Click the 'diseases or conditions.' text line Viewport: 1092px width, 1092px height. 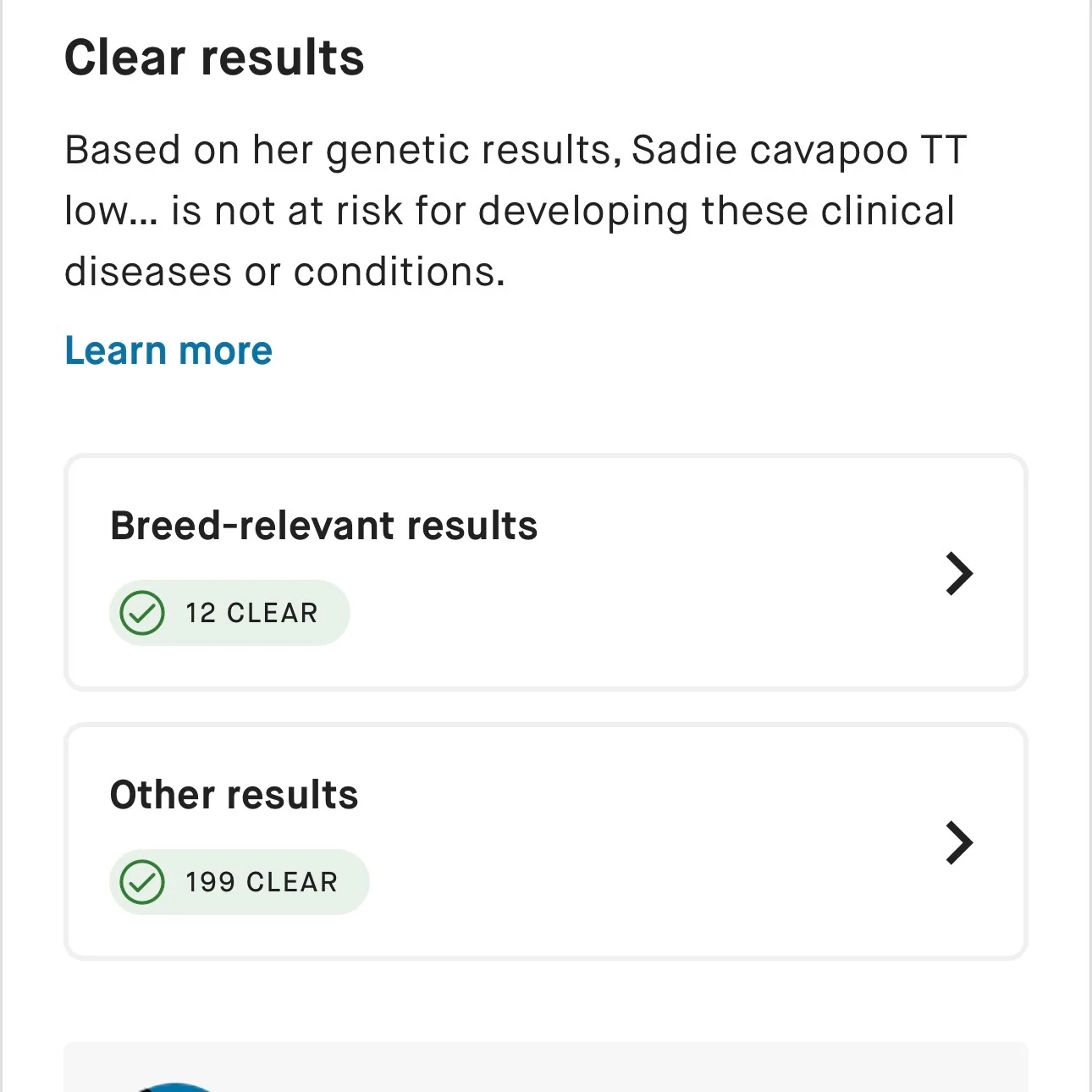click(x=285, y=272)
